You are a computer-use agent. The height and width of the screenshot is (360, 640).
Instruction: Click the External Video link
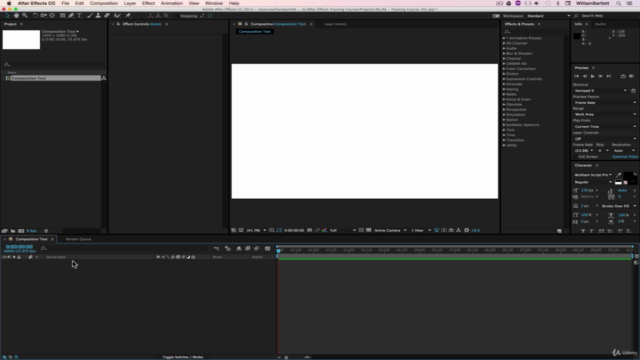click(x=625, y=157)
